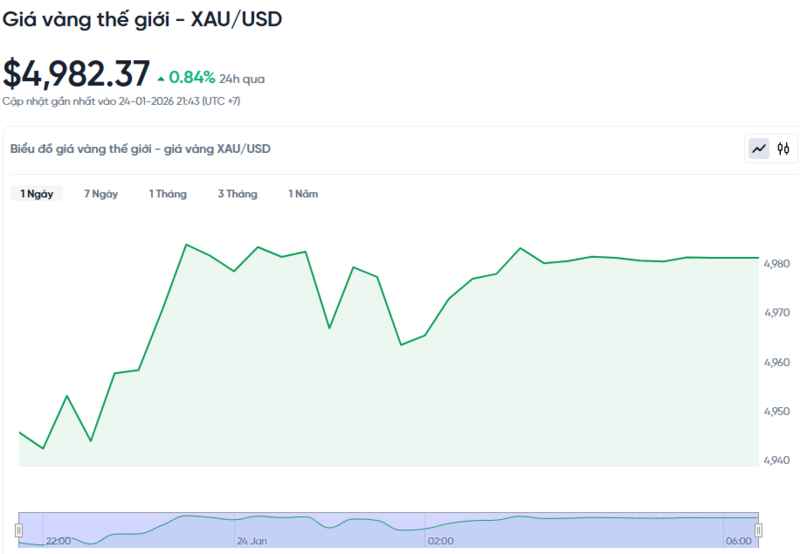
Task: Click the 4,980 price axis label
Action: (777, 264)
